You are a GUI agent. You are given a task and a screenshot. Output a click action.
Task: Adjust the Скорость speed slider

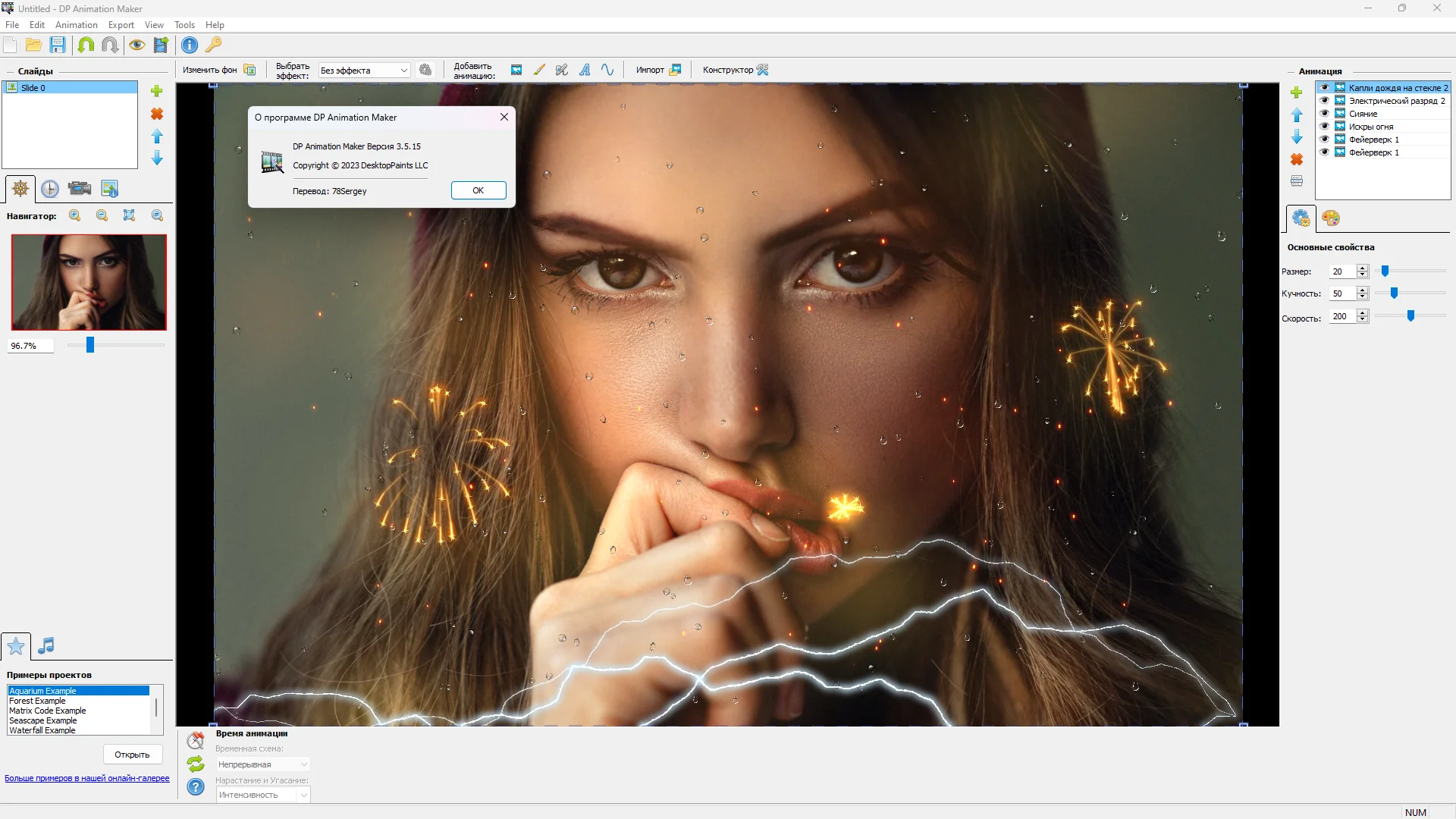point(1410,316)
